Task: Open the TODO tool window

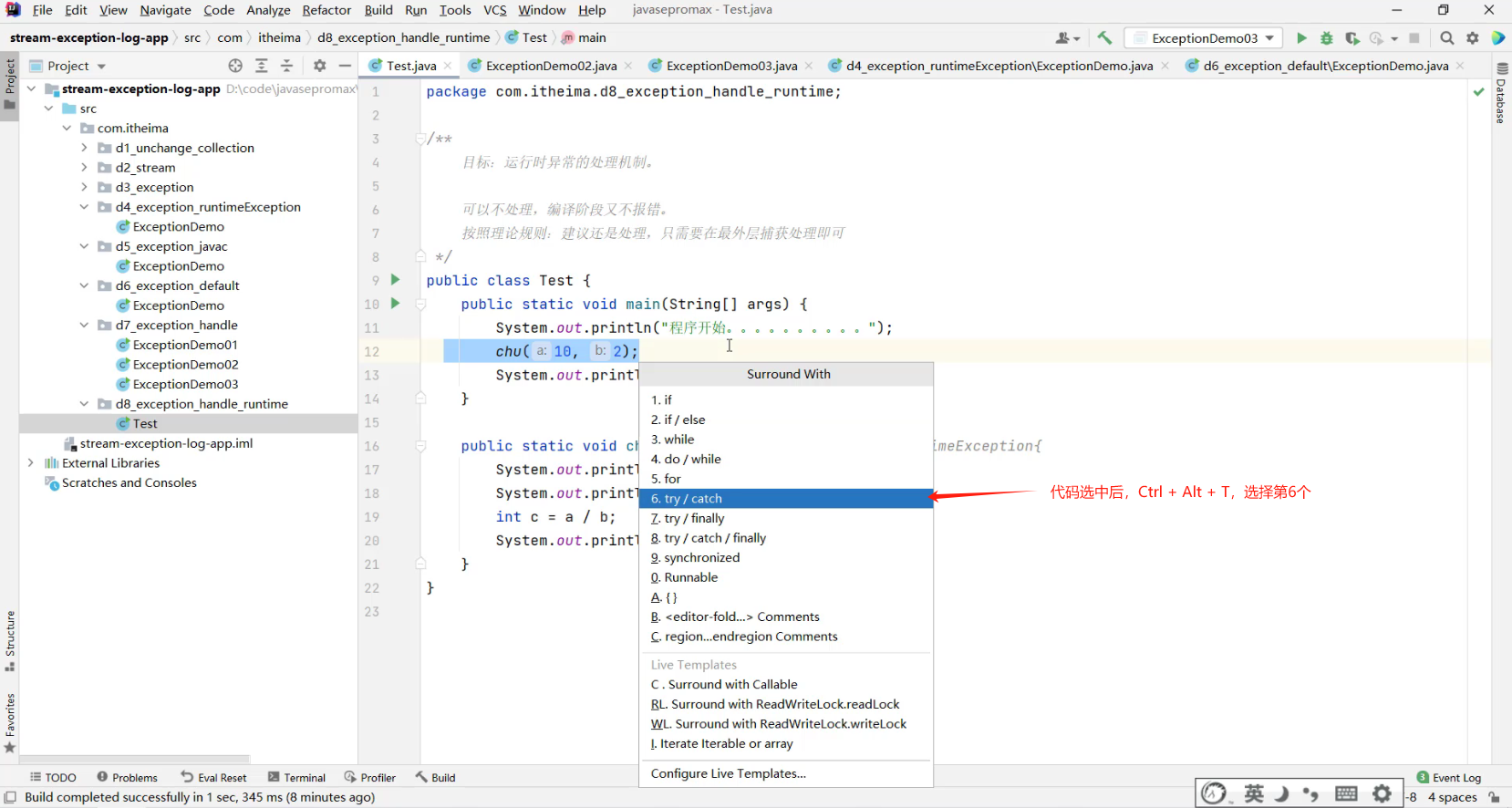Action: pyautogui.click(x=53, y=778)
